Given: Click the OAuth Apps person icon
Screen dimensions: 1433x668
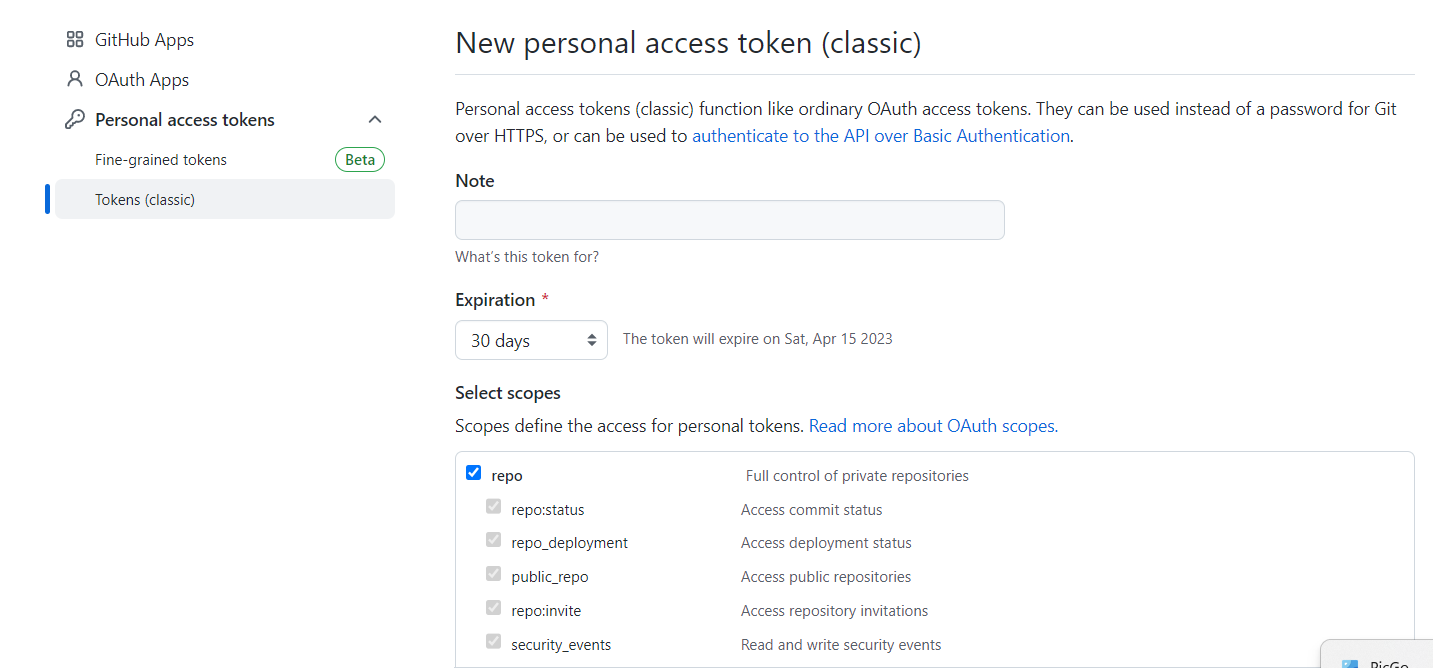Looking at the screenshot, I should (x=74, y=79).
